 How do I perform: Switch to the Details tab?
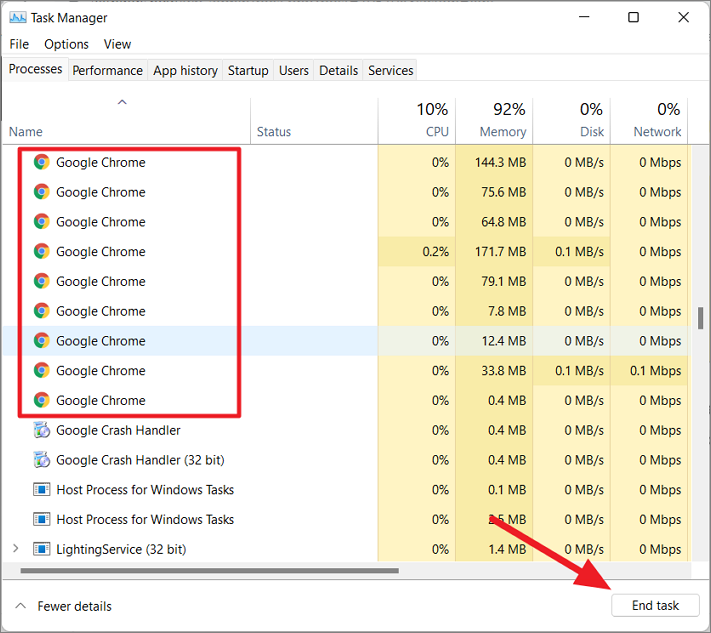338,70
